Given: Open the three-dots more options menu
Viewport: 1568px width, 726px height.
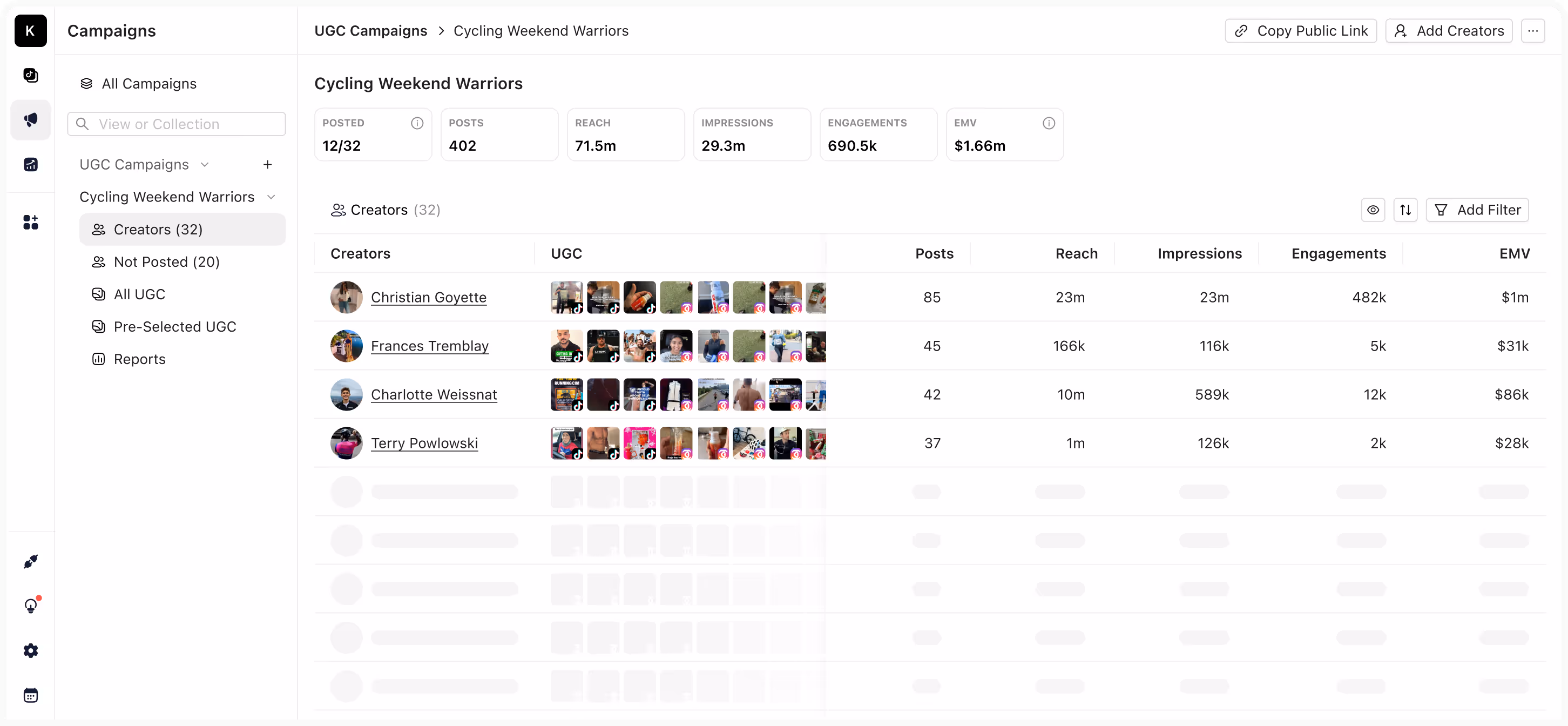Looking at the screenshot, I should pos(1533,31).
